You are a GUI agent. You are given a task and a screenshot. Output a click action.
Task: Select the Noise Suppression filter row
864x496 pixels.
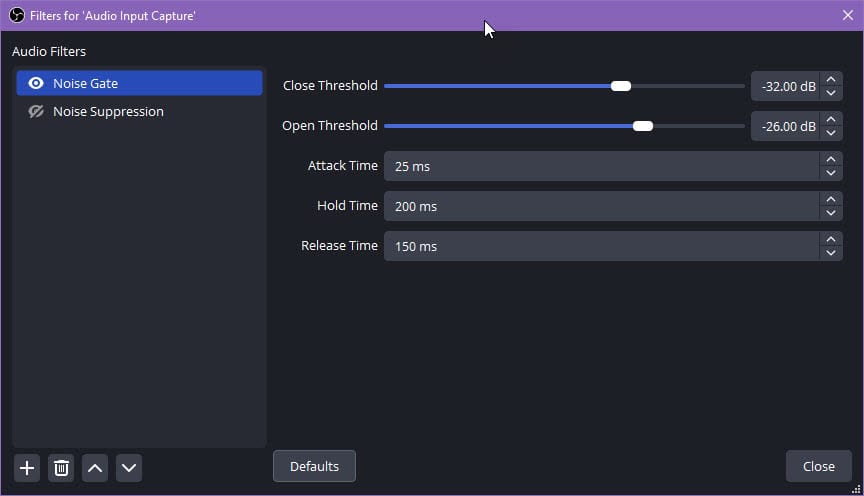click(x=139, y=111)
